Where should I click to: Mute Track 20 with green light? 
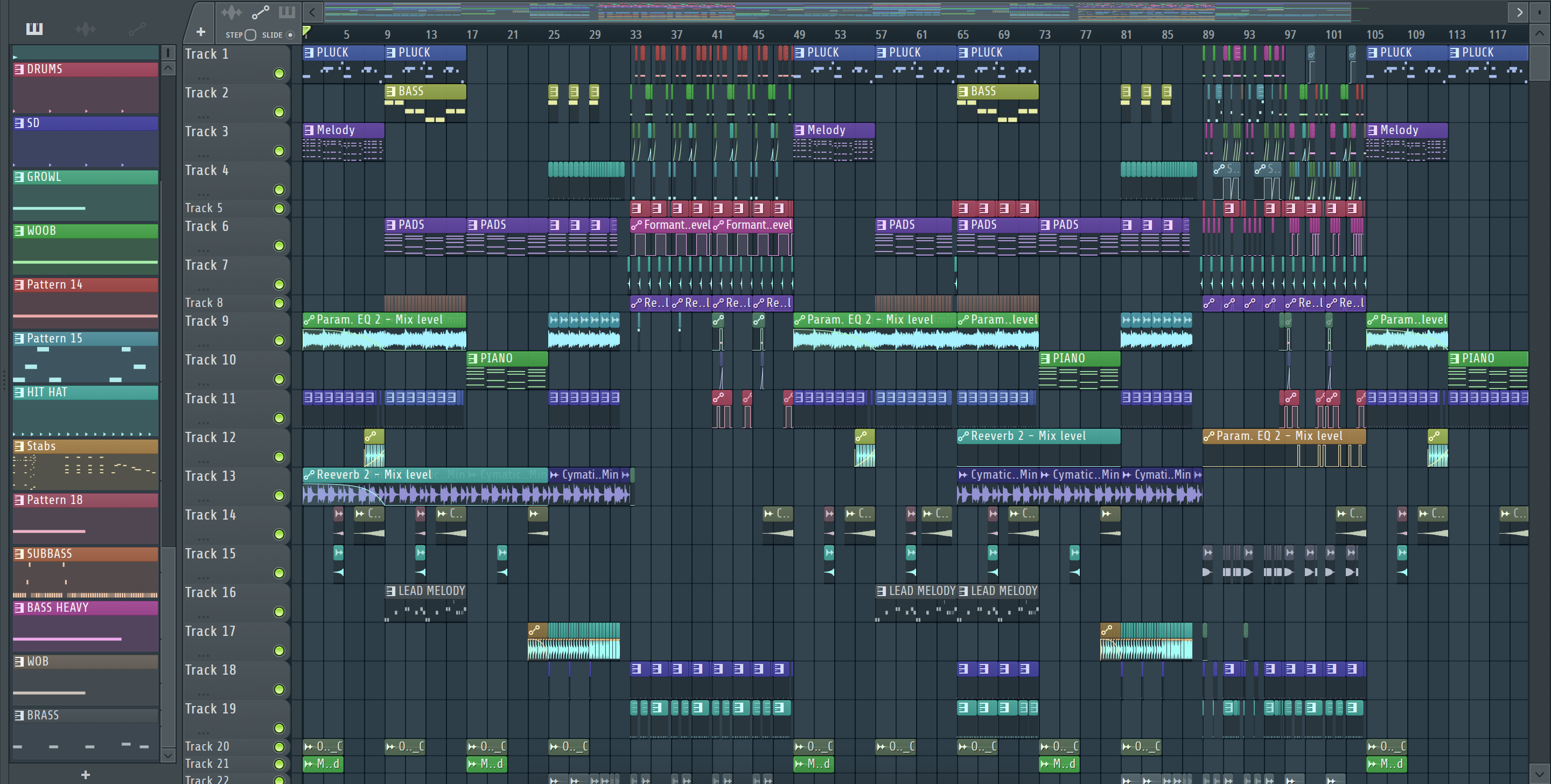(279, 747)
